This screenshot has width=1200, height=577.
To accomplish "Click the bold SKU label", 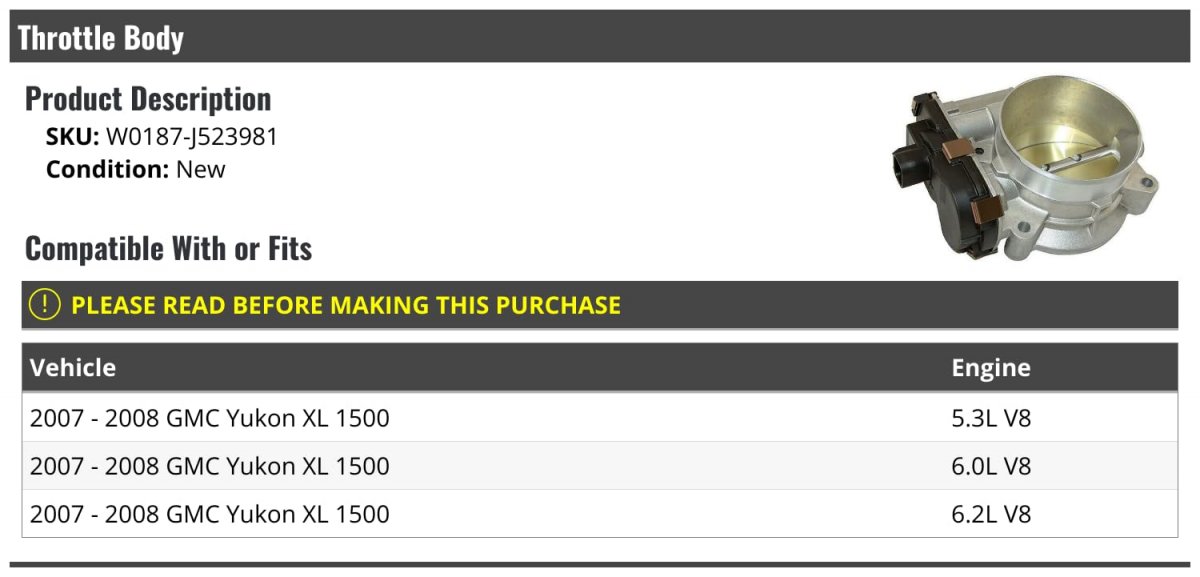I will [72, 137].
